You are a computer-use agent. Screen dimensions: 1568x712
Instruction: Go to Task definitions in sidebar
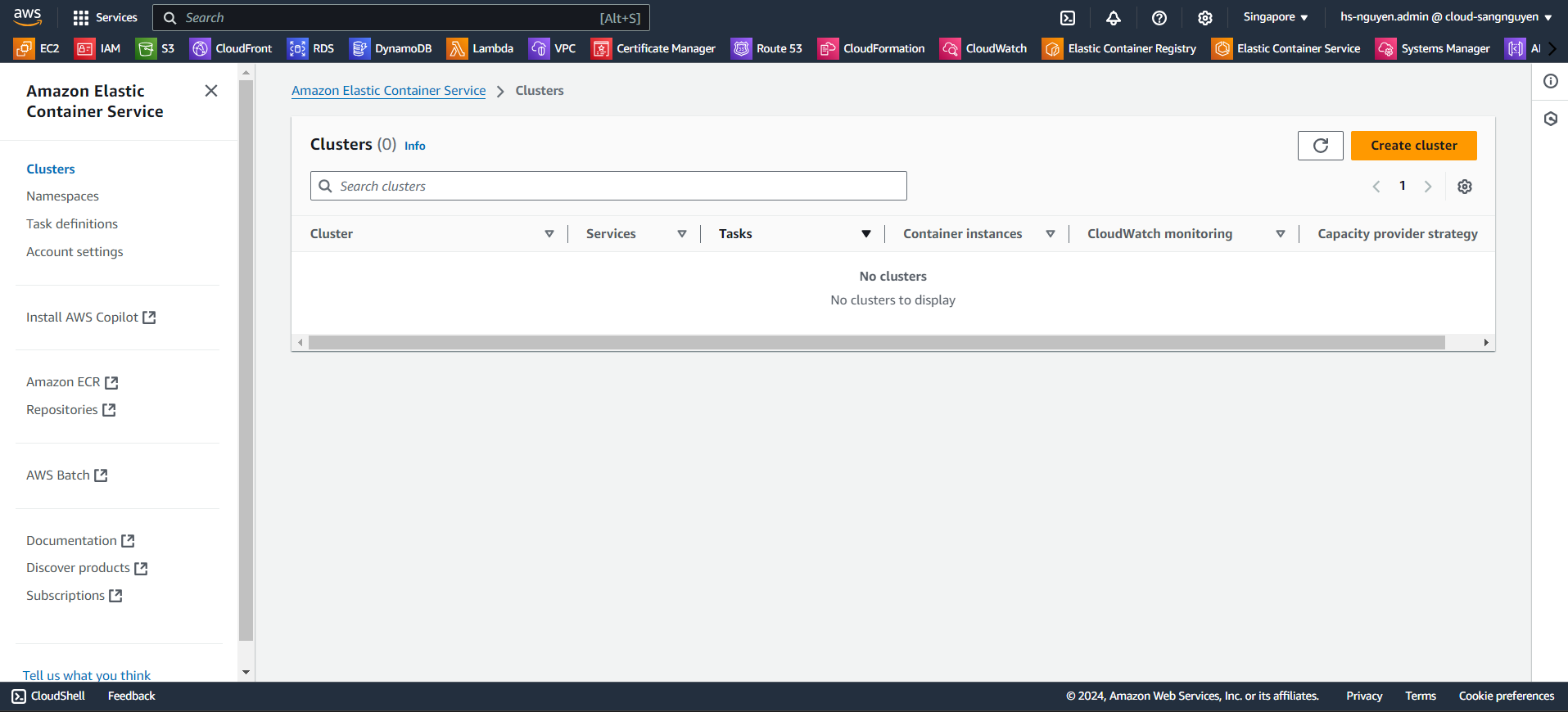pyautogui.click(x=72, y=224)
